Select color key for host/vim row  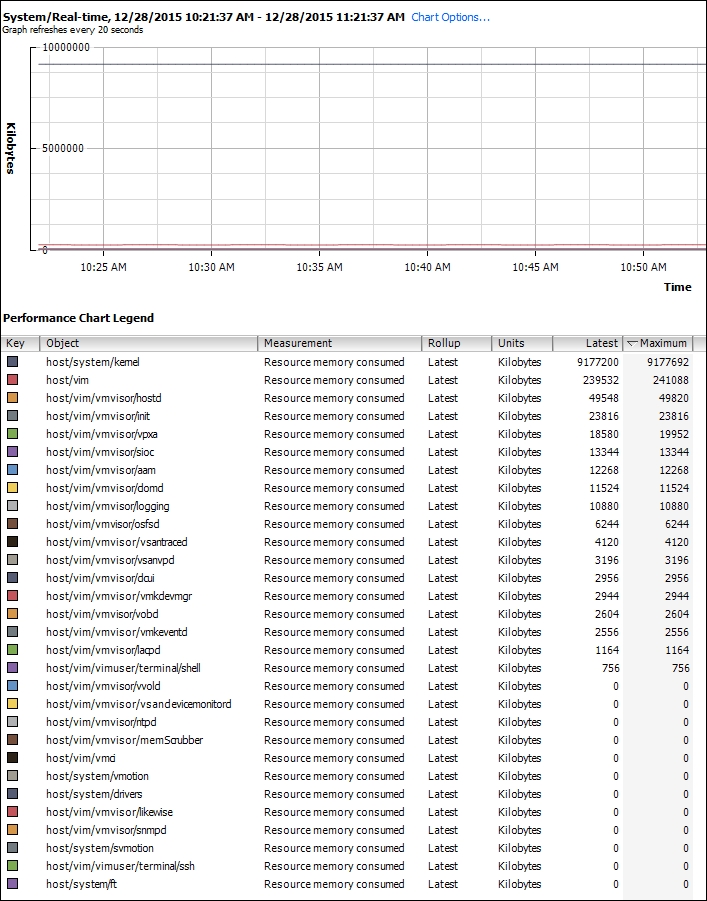click(12, 380)
